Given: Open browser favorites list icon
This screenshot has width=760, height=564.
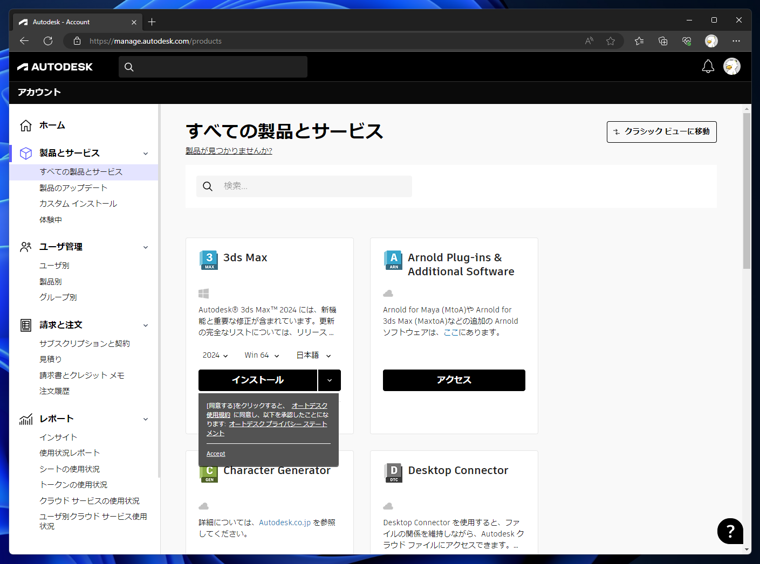Looking at the screenshot, I should [x=639, y=41].
